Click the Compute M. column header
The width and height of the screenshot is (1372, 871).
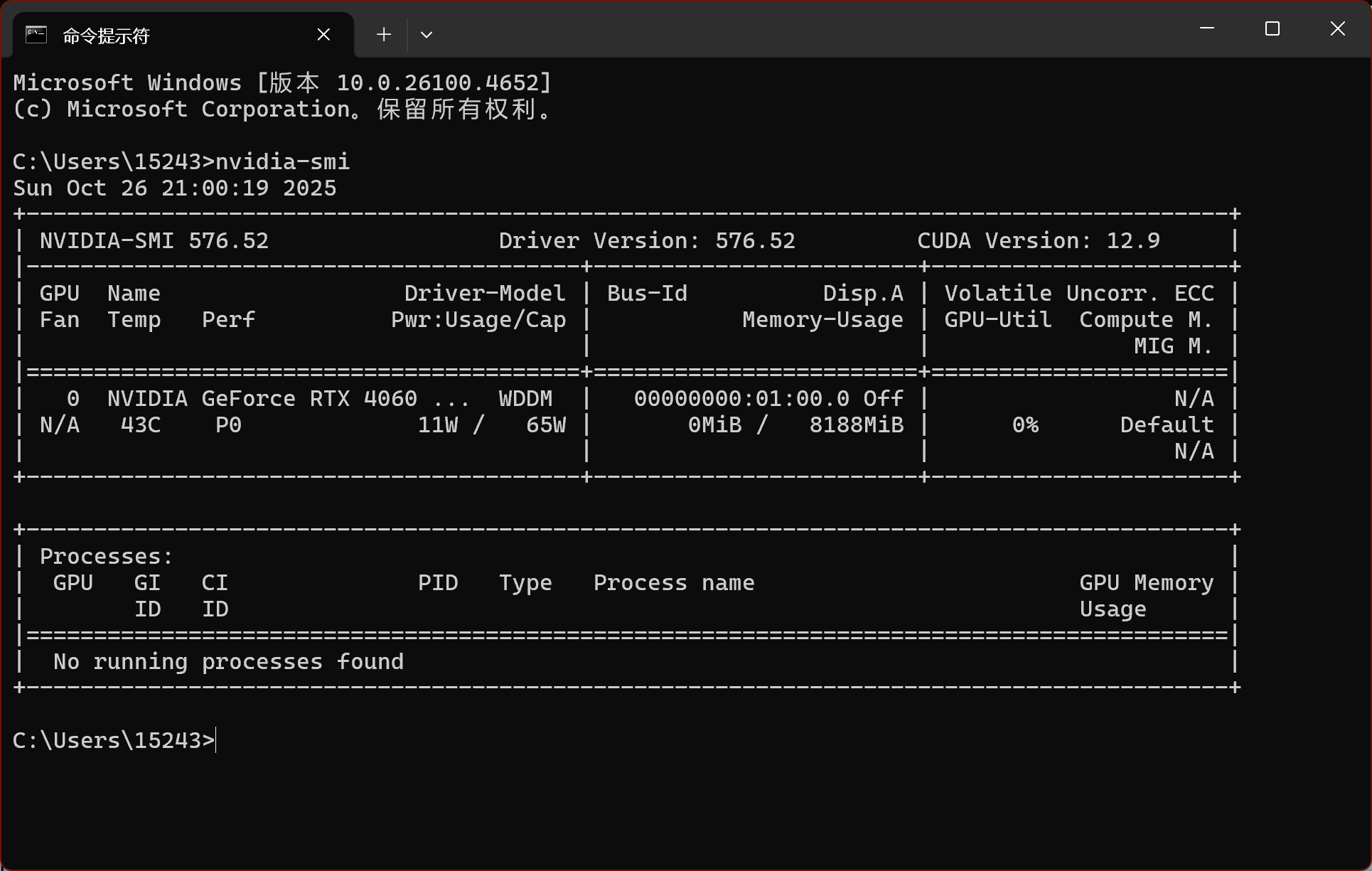[x=1147, y=320]
